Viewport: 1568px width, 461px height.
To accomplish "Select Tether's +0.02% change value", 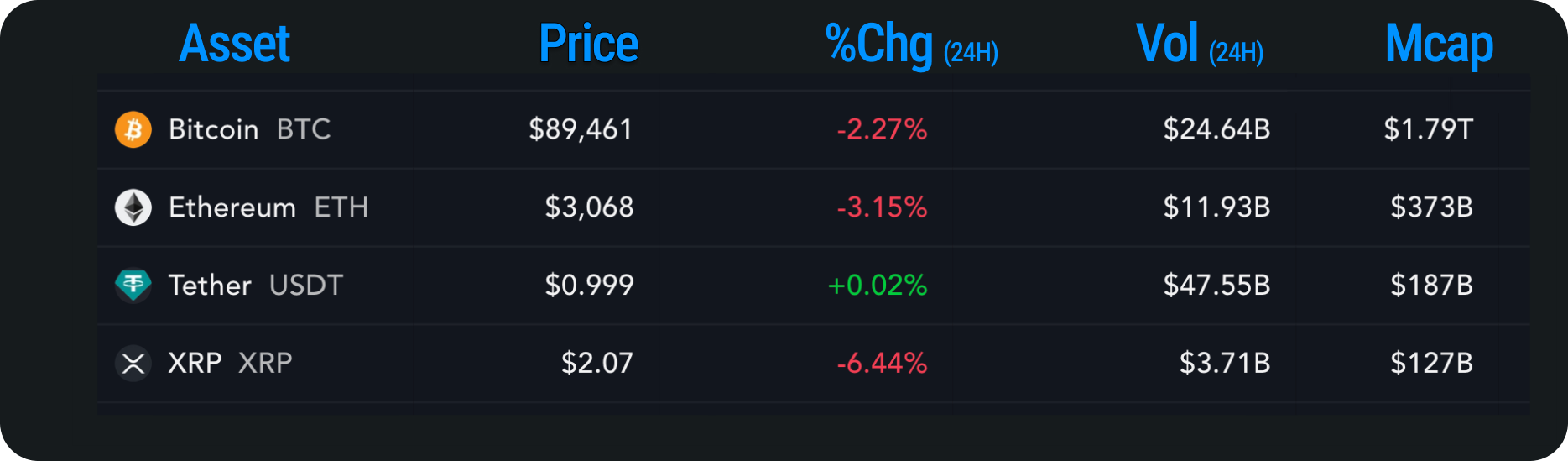I will (x=878, y=286).
